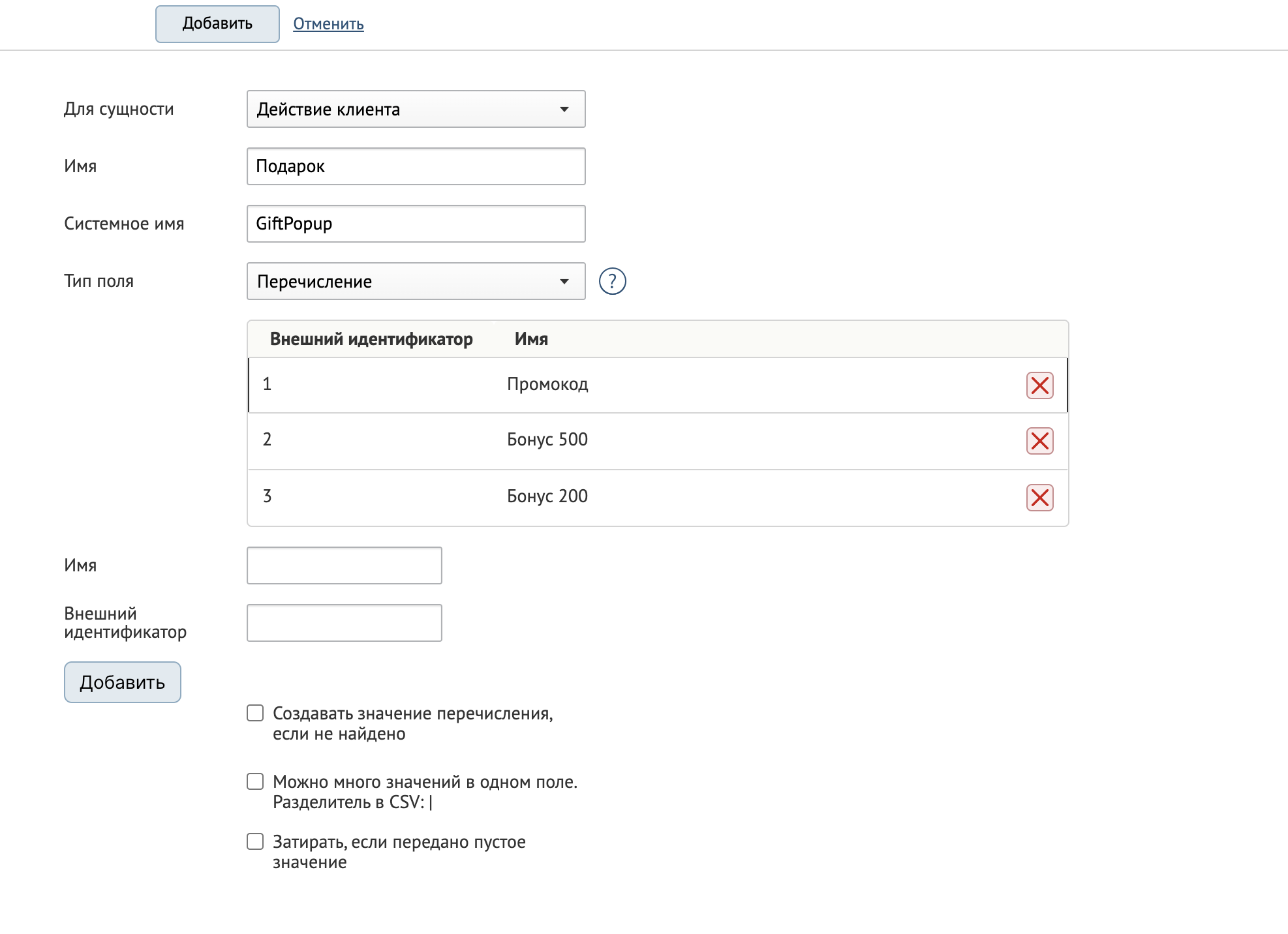Select the Бонус 200 table cell
This screenshot has width=1288, height=934.
(547, 496)
